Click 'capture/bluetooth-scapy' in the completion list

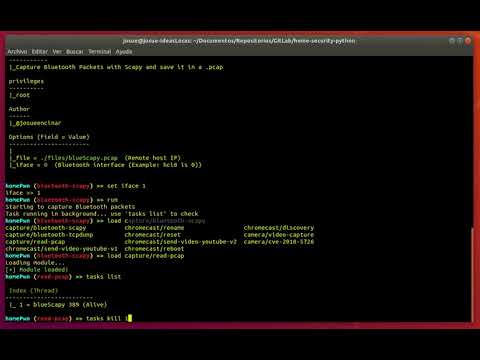pos(46,228)
